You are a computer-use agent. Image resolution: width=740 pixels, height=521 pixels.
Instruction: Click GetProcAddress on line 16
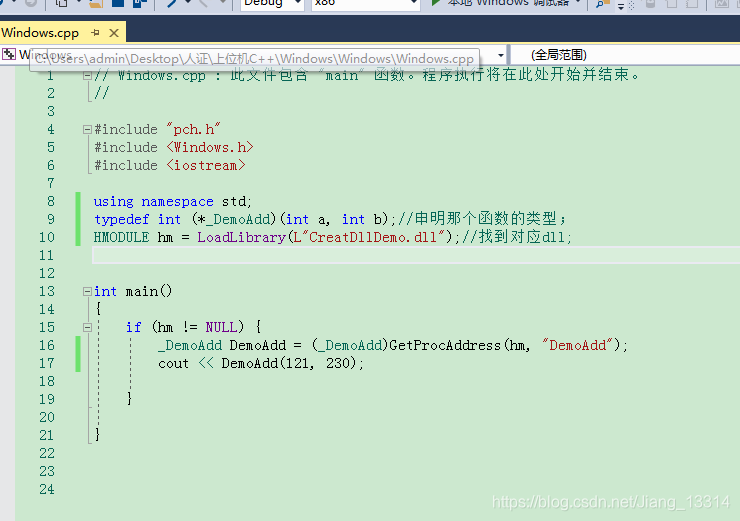445,345
